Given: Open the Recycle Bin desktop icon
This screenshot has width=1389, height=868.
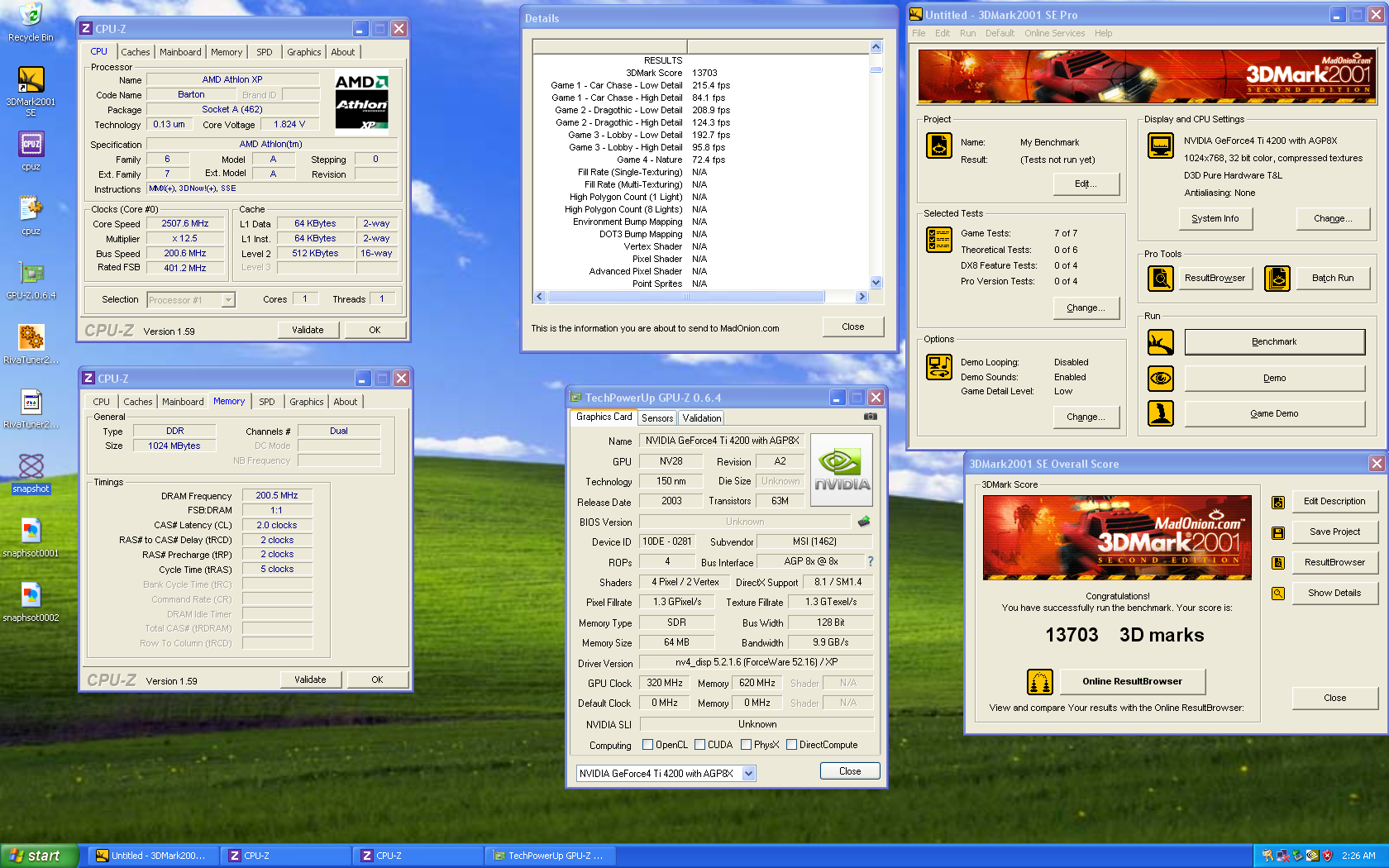Looking at the screenshot, I should point(31,21).
